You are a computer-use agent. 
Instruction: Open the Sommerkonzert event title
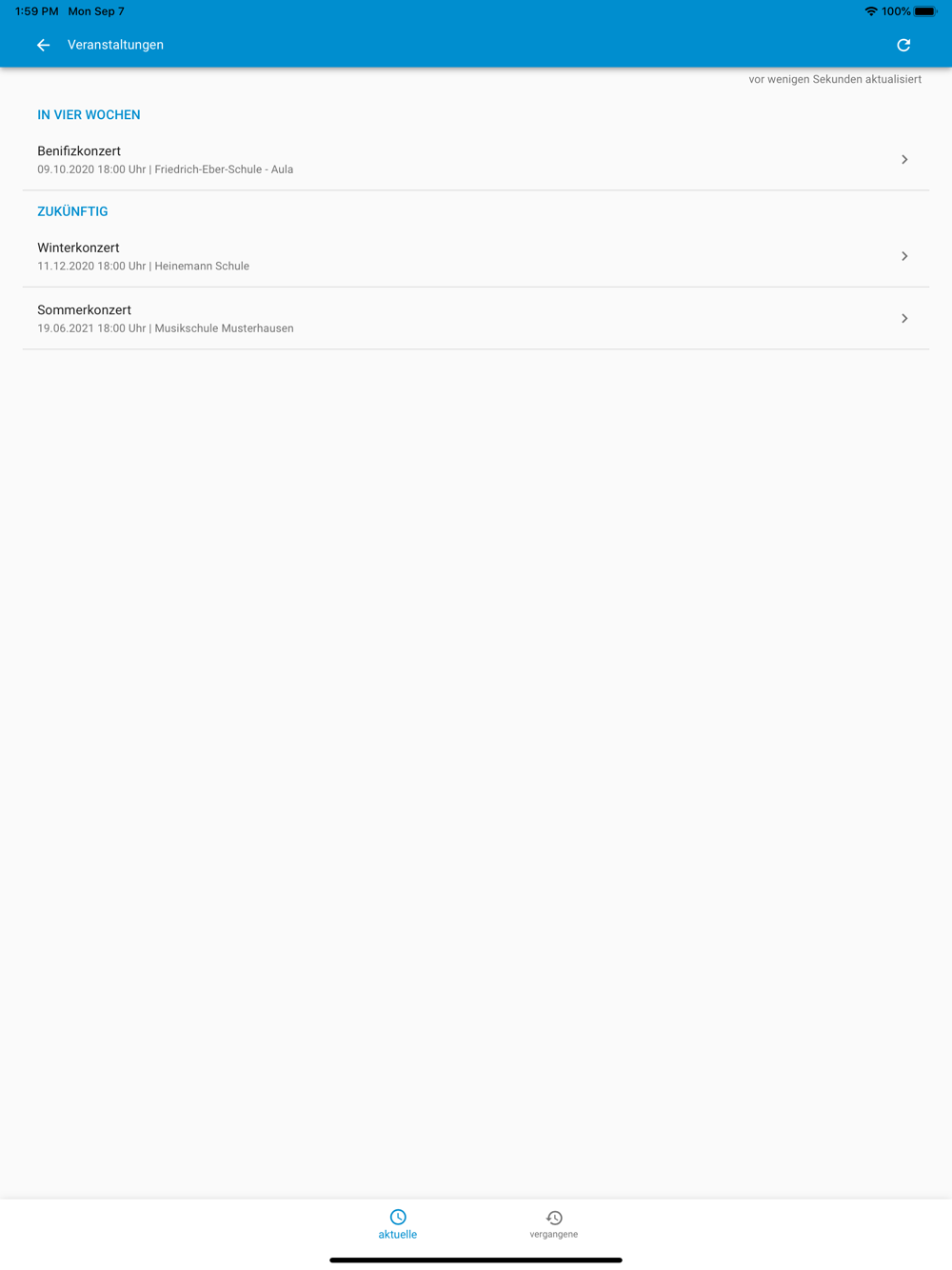pos(84,309)
